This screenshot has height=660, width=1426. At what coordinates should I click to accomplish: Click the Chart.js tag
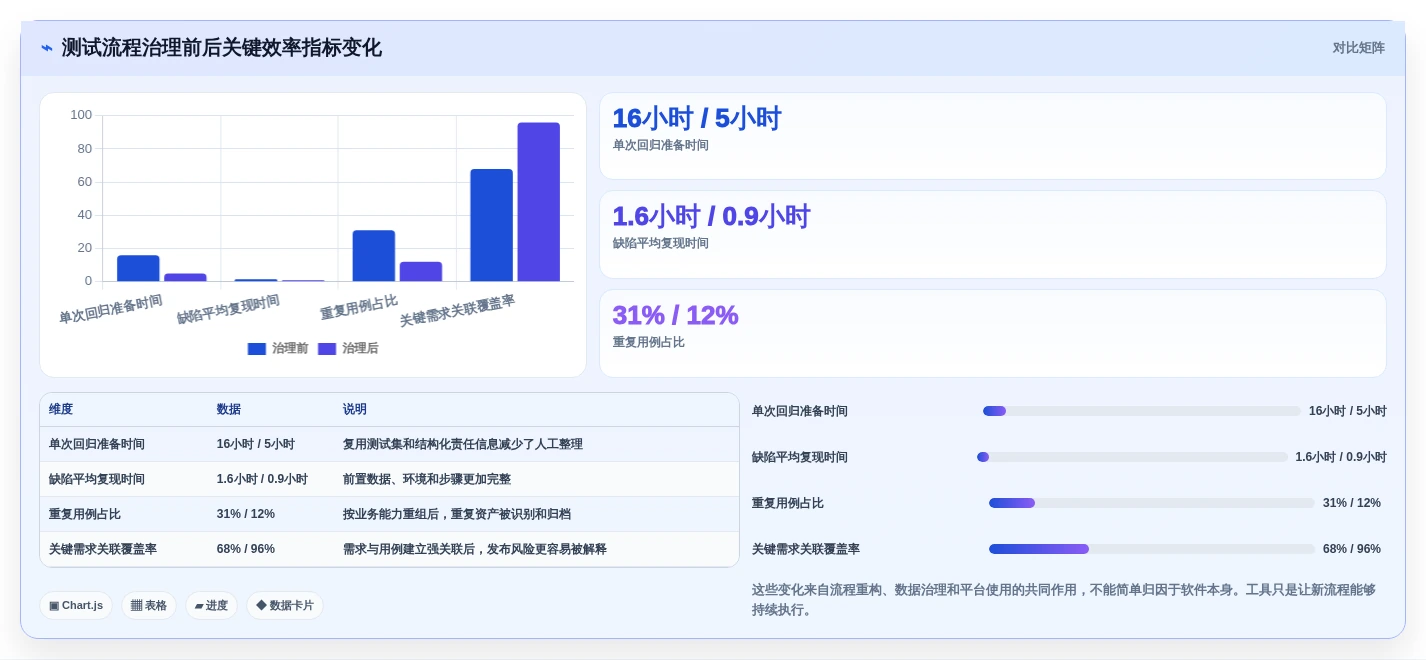coord(76,605)
